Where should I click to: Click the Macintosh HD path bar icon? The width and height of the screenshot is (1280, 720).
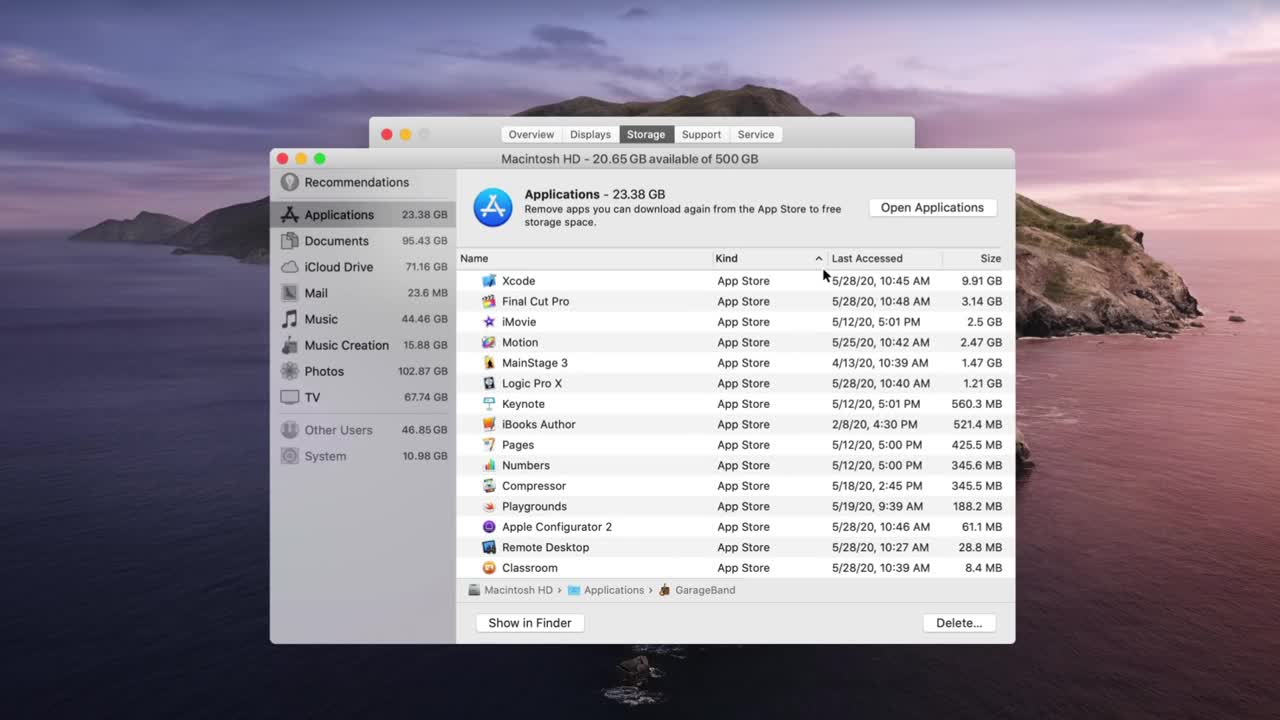(474, 590)
